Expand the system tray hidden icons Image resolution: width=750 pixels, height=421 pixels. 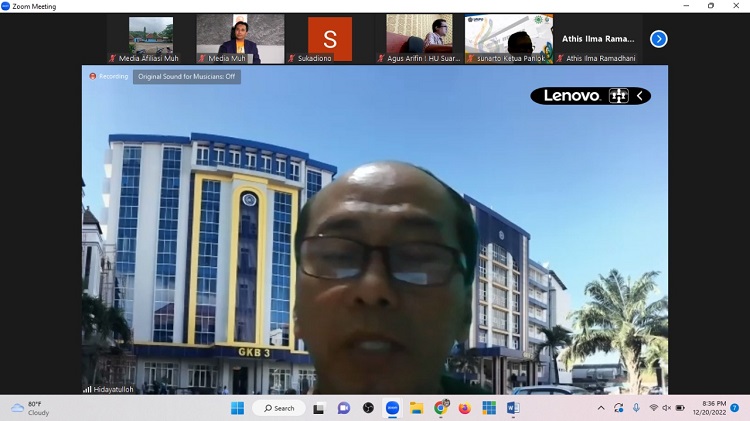[x=600, y=408]
